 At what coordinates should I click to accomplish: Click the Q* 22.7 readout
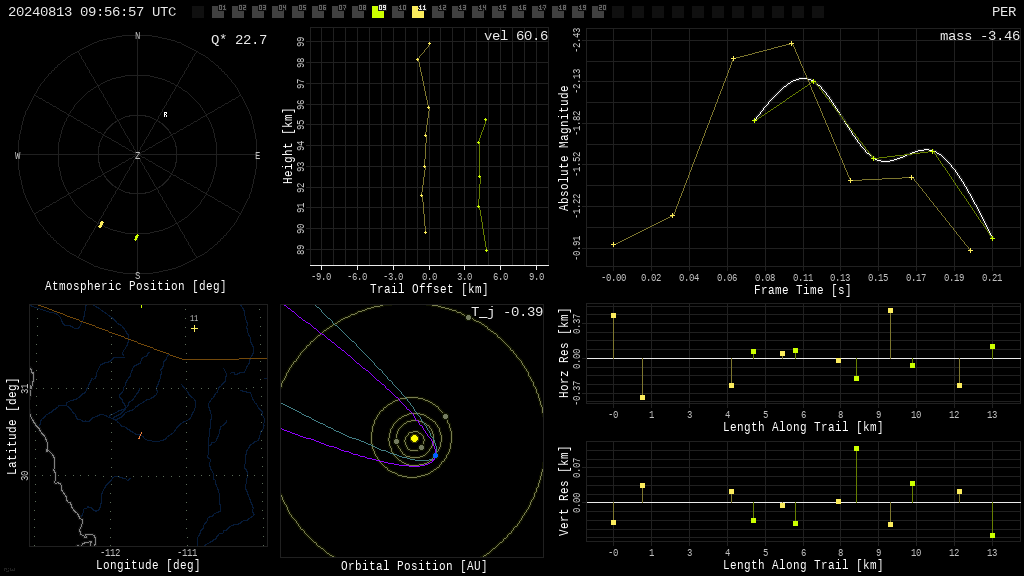click(x=238, y=40)
